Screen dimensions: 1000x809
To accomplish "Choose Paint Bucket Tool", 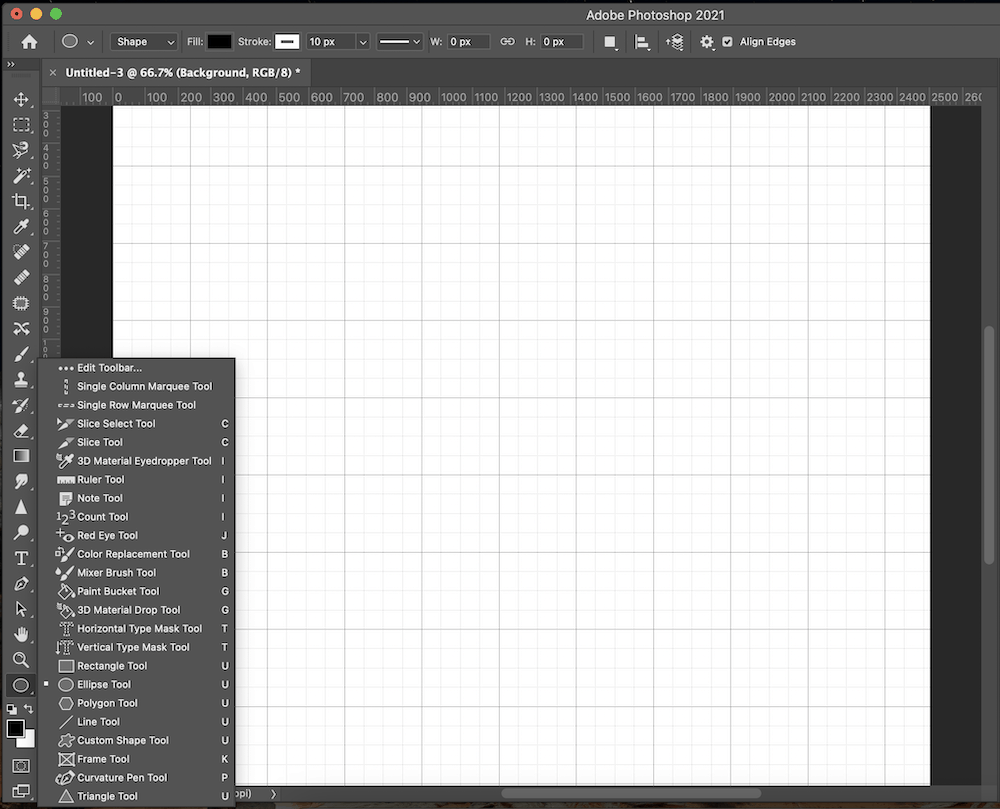I will click(x=136, y=591).
